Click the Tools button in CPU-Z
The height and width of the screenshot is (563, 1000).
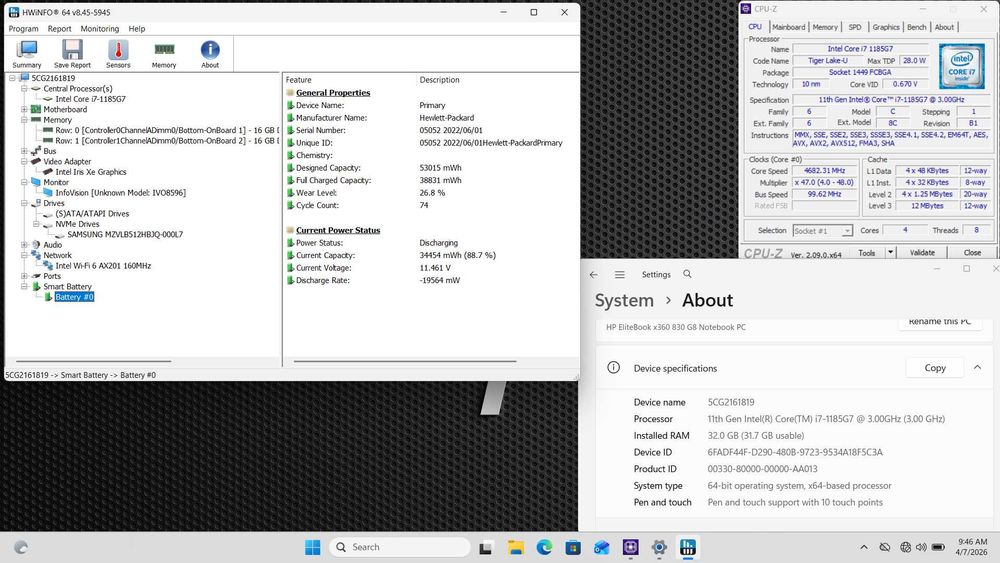(866, 252)
